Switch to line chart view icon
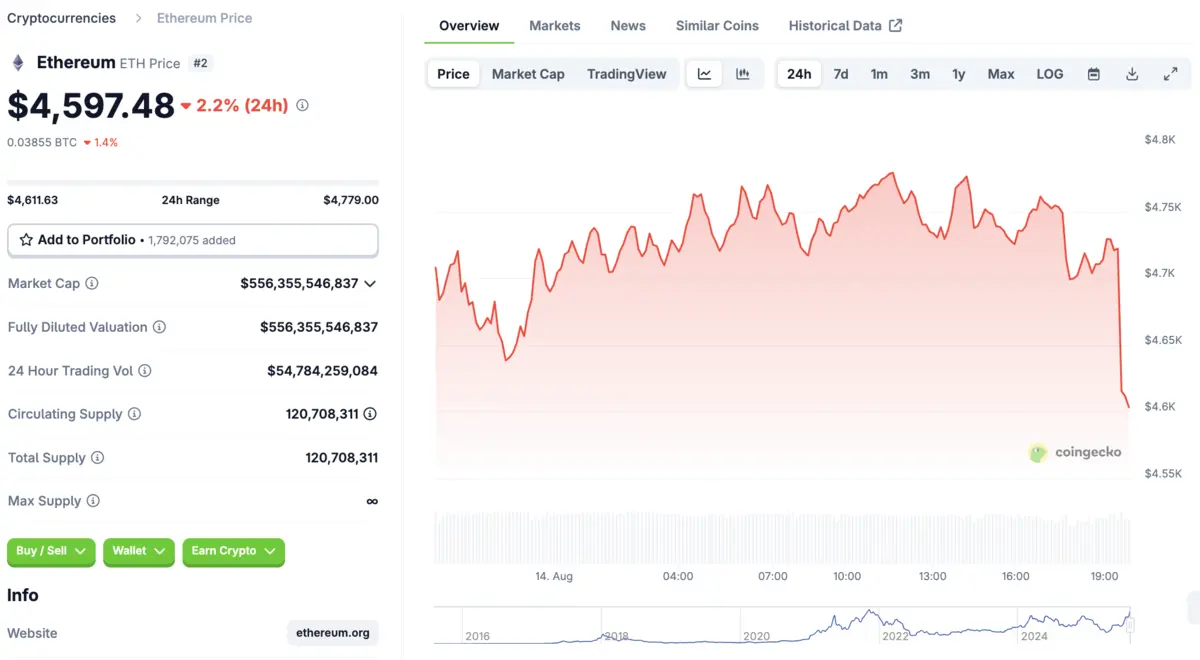The image size is (1200, 660). pyautogui.click(x=704, y=74)
